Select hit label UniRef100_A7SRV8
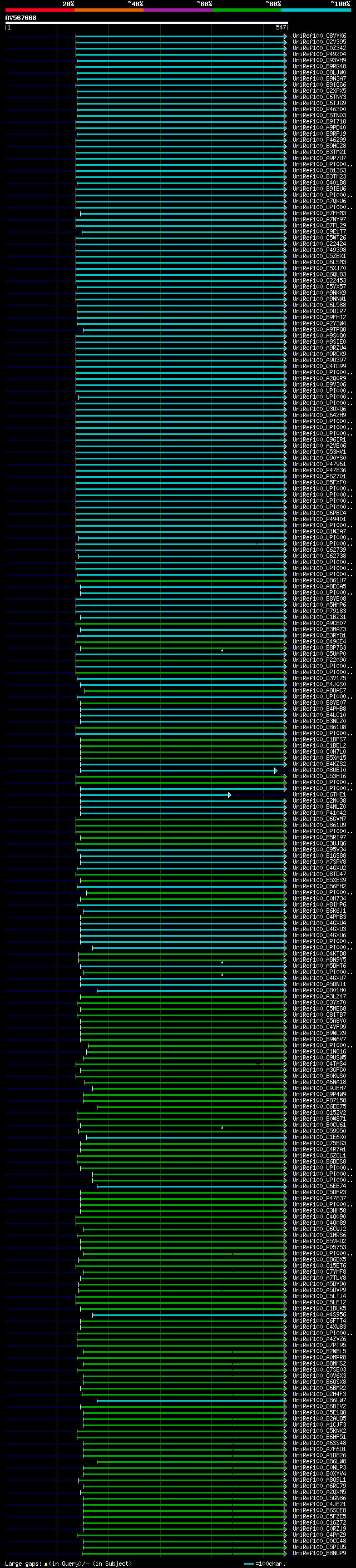Viewport: 356px width, 1568px height. point(319,862)
